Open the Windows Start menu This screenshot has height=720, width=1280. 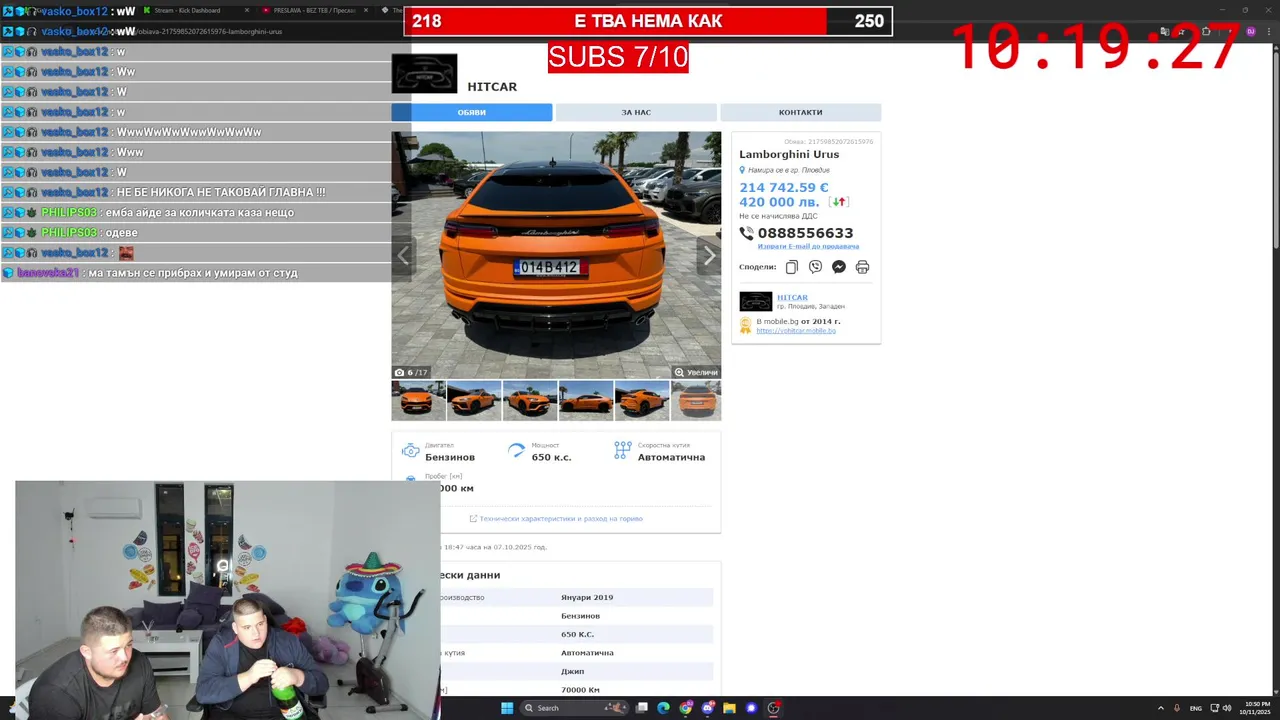(x=507, y=708)
